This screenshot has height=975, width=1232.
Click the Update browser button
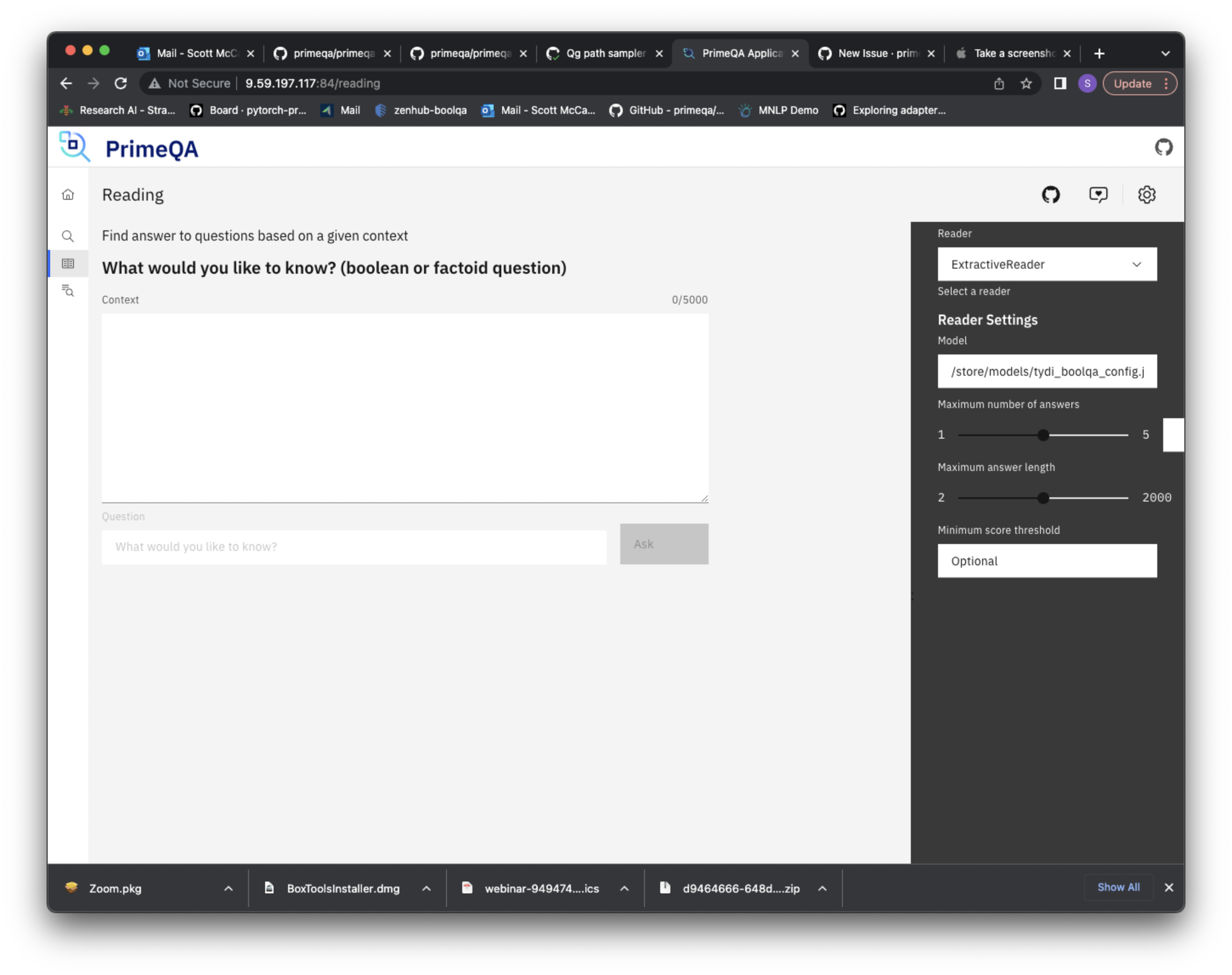(1132, 83)
